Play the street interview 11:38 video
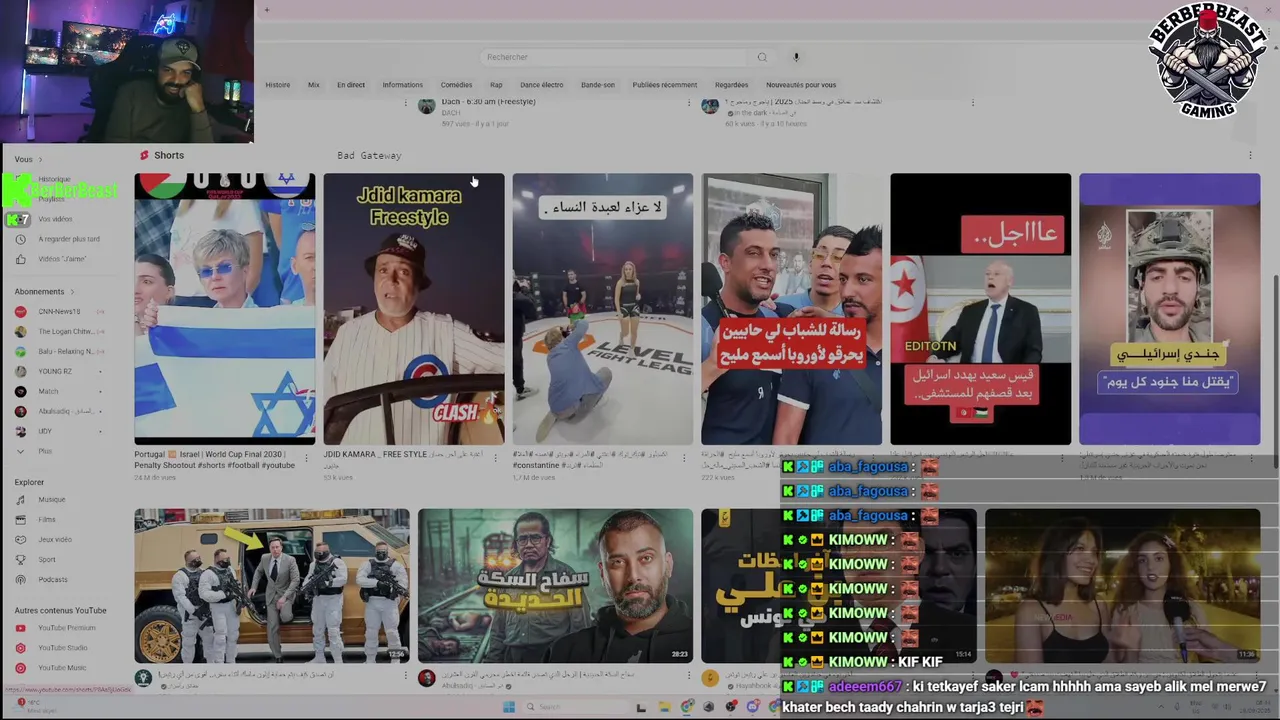The height and width of the screenshot is (720, 1280). [x=1123, y=586]
